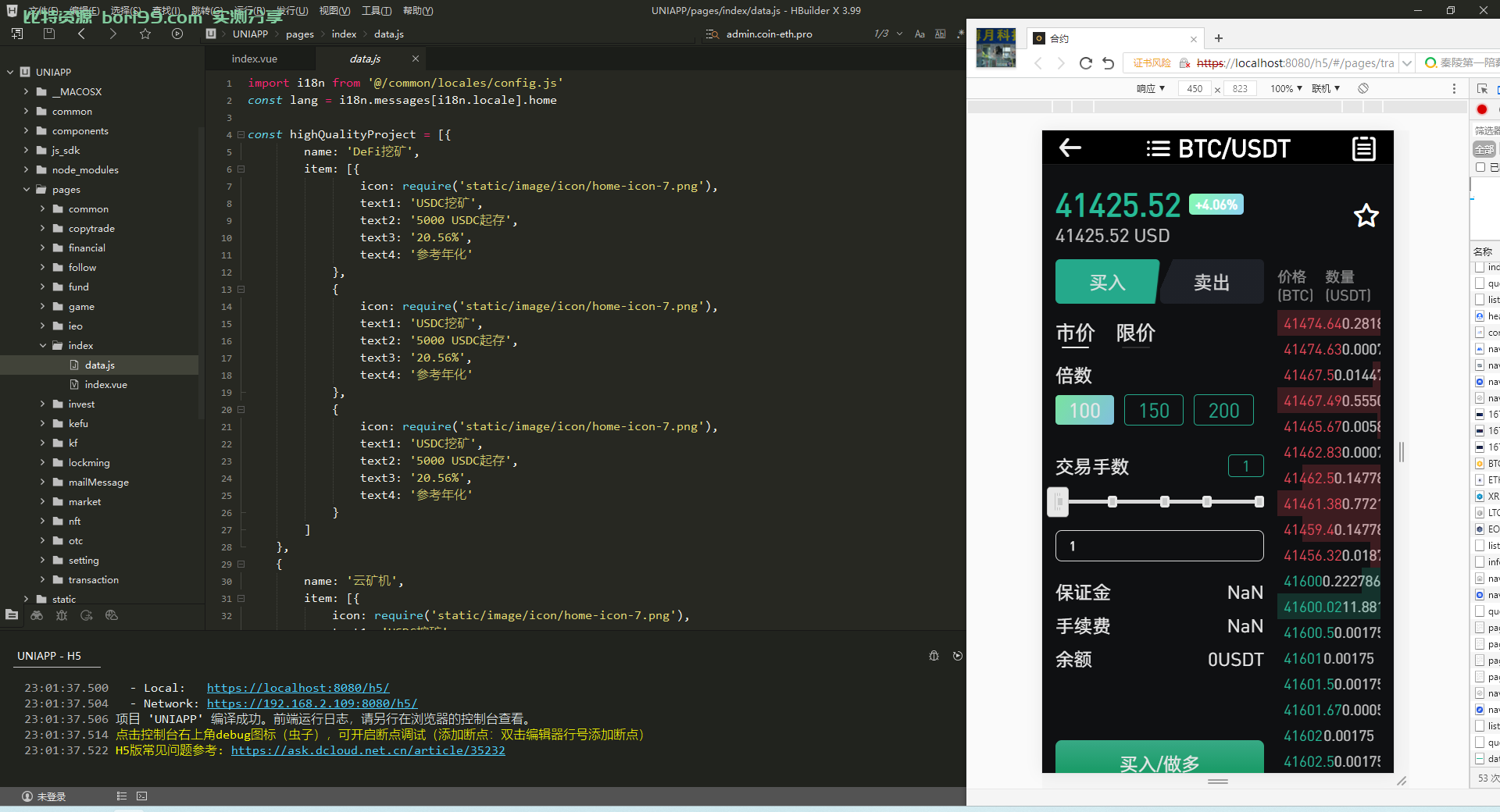1500x812 pixels.
Task: Click the run play icon in HBuilder toolbar
Action: 177,34
